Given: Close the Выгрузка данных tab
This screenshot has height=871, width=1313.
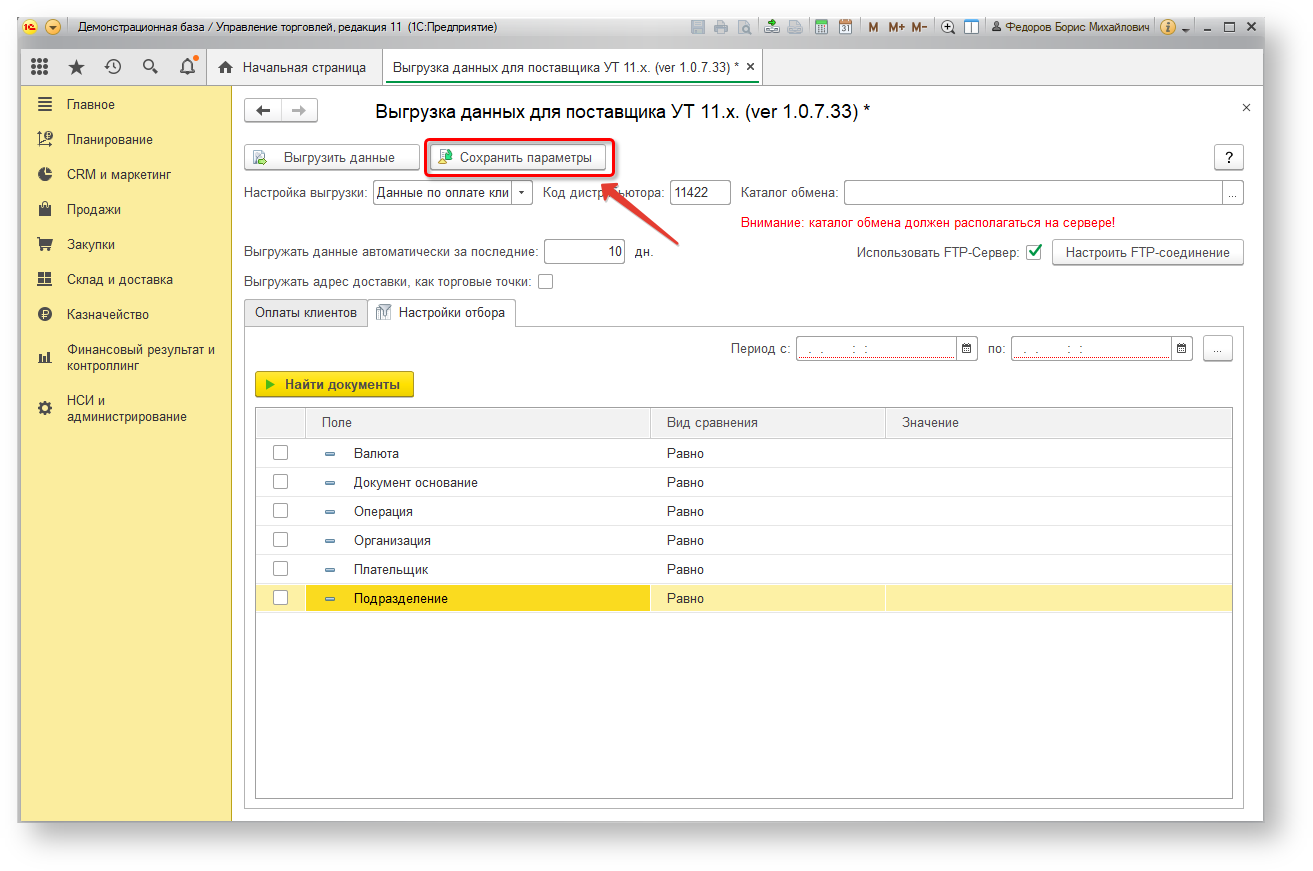Looking at the screenshot, I should pos(751,67).
